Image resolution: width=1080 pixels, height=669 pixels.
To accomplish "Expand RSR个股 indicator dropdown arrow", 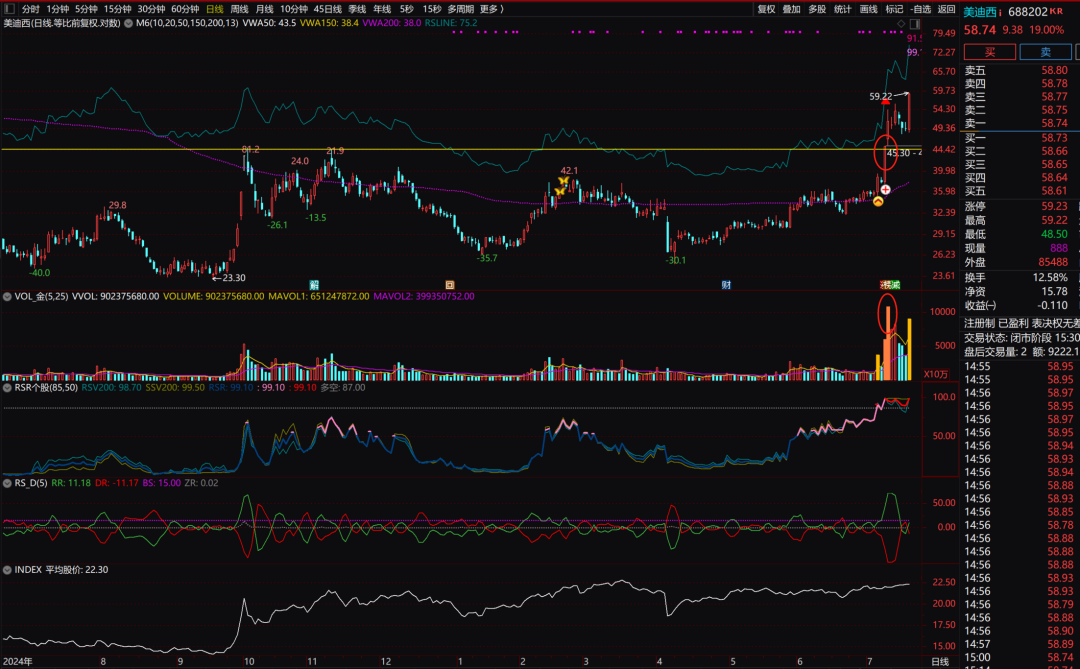I will coord(7,388).
